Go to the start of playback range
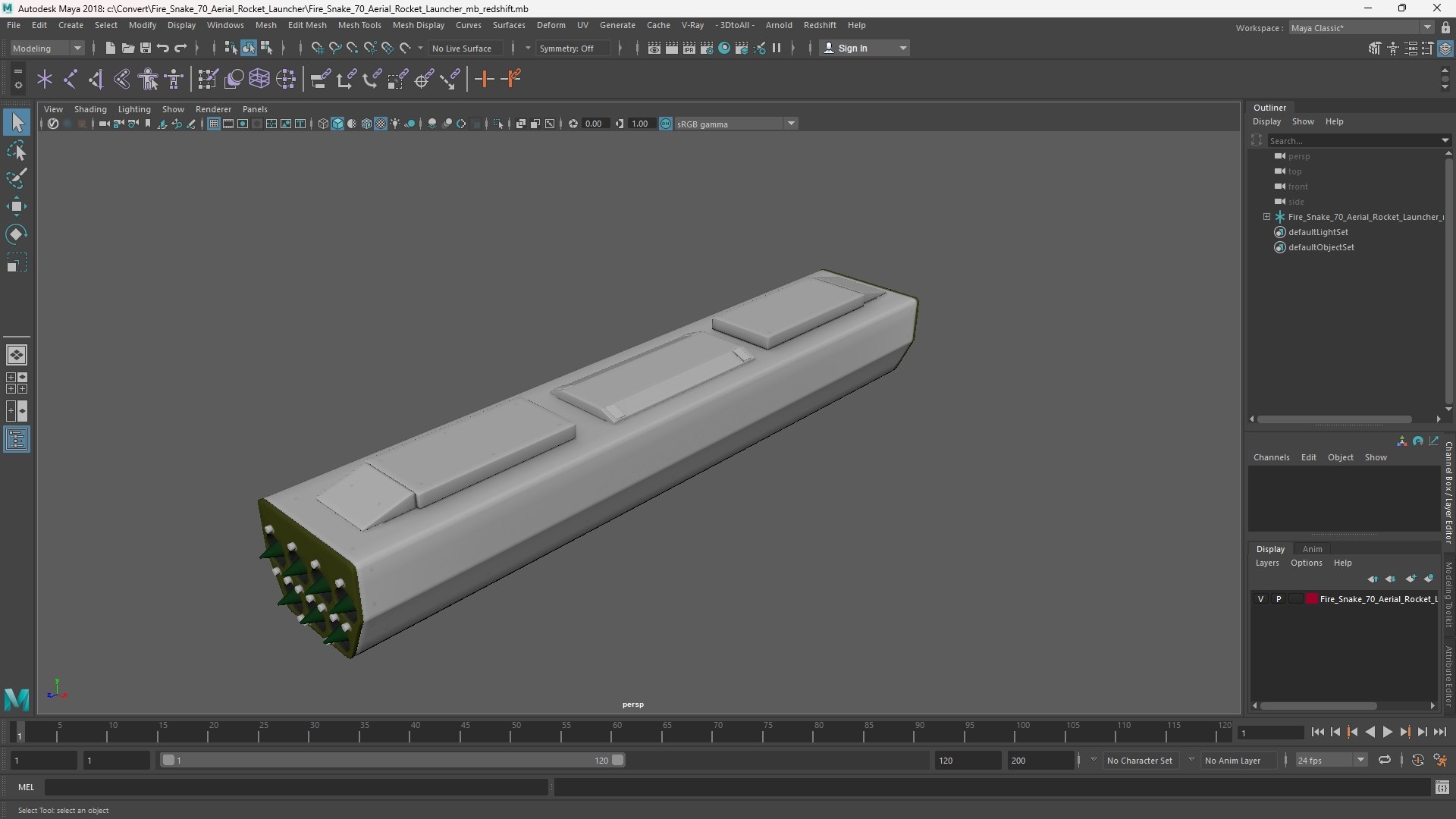The image size is (1456, 819). 1317,732
